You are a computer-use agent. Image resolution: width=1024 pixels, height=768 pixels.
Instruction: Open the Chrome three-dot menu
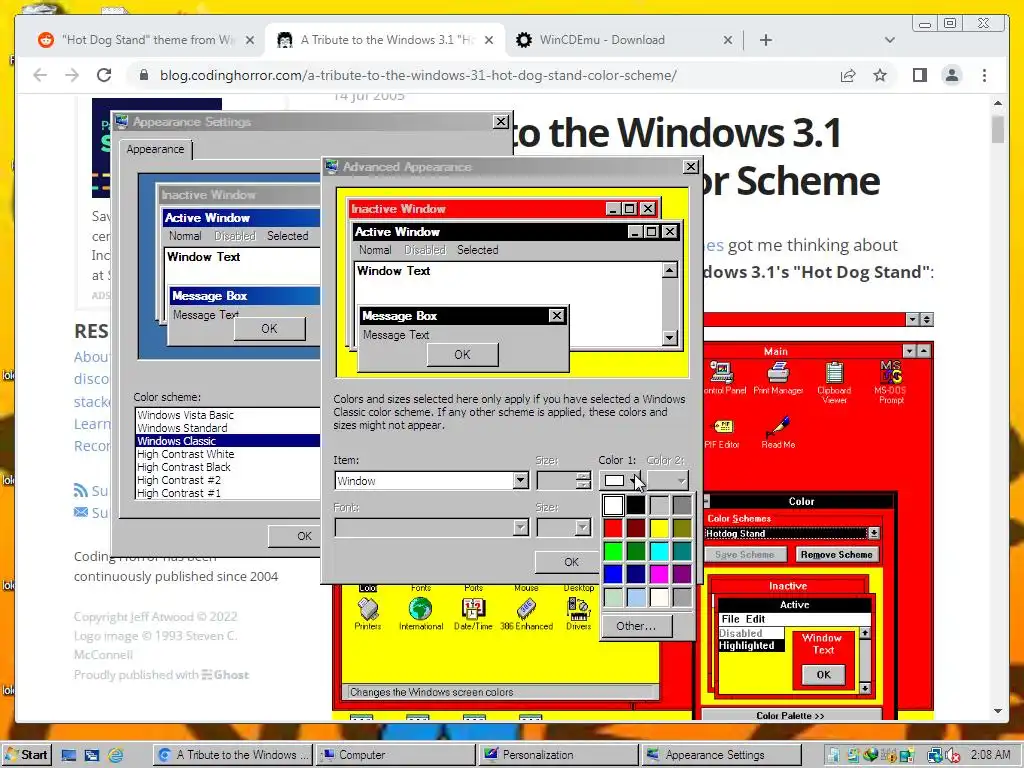(984, 75)
